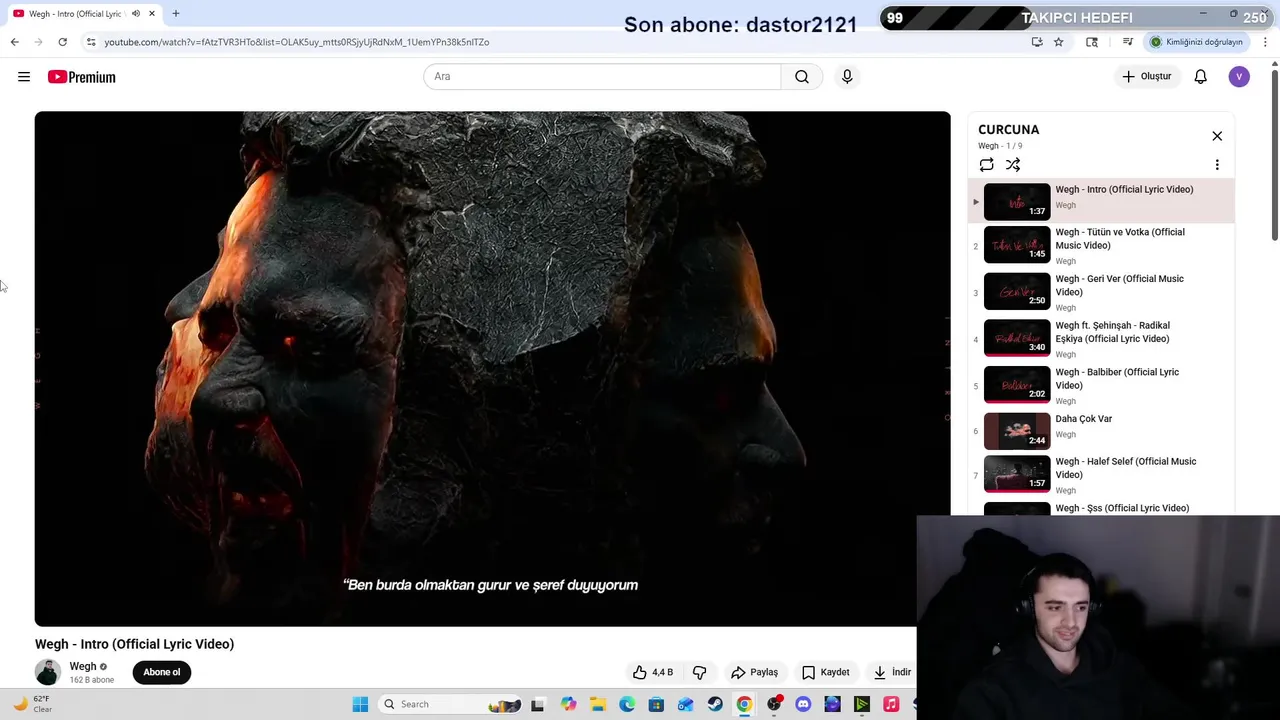Open Microsoft Edge from taskbar
Viewport: 1280px width, 720px height.
click(x=627, y=704)
